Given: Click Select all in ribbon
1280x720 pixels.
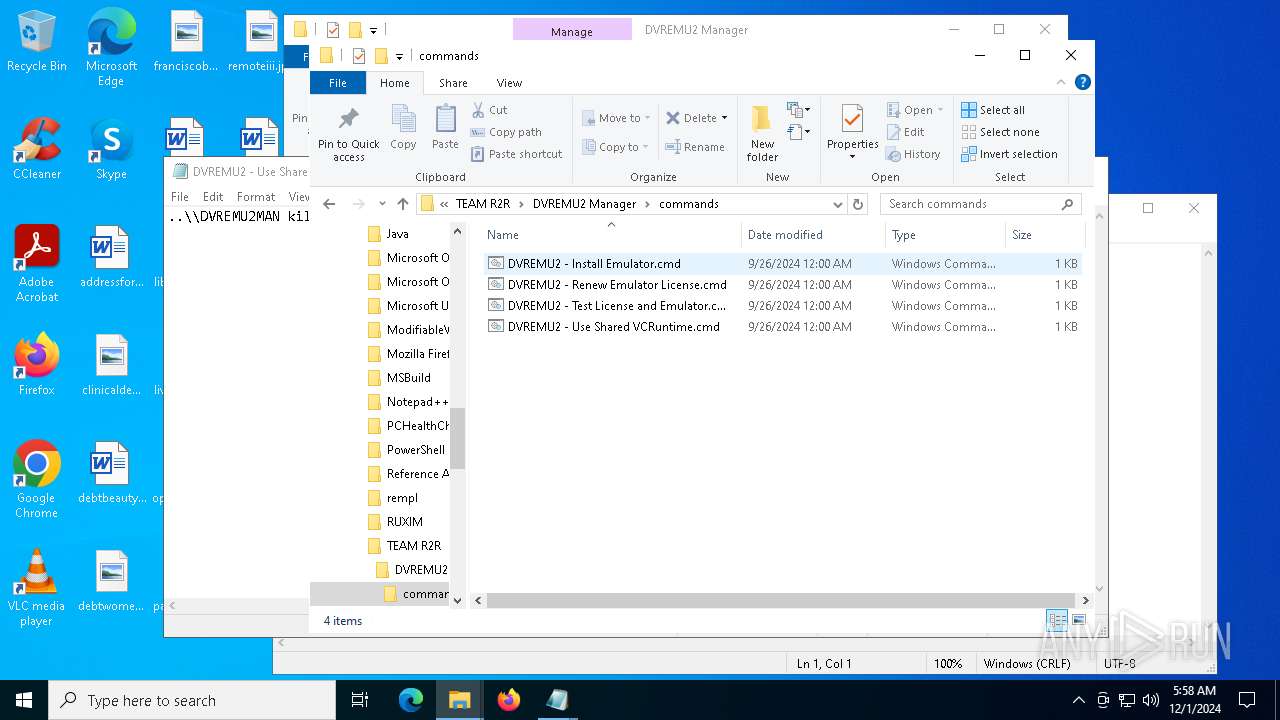Looking at the screenshot, I should tap(993, 110).
